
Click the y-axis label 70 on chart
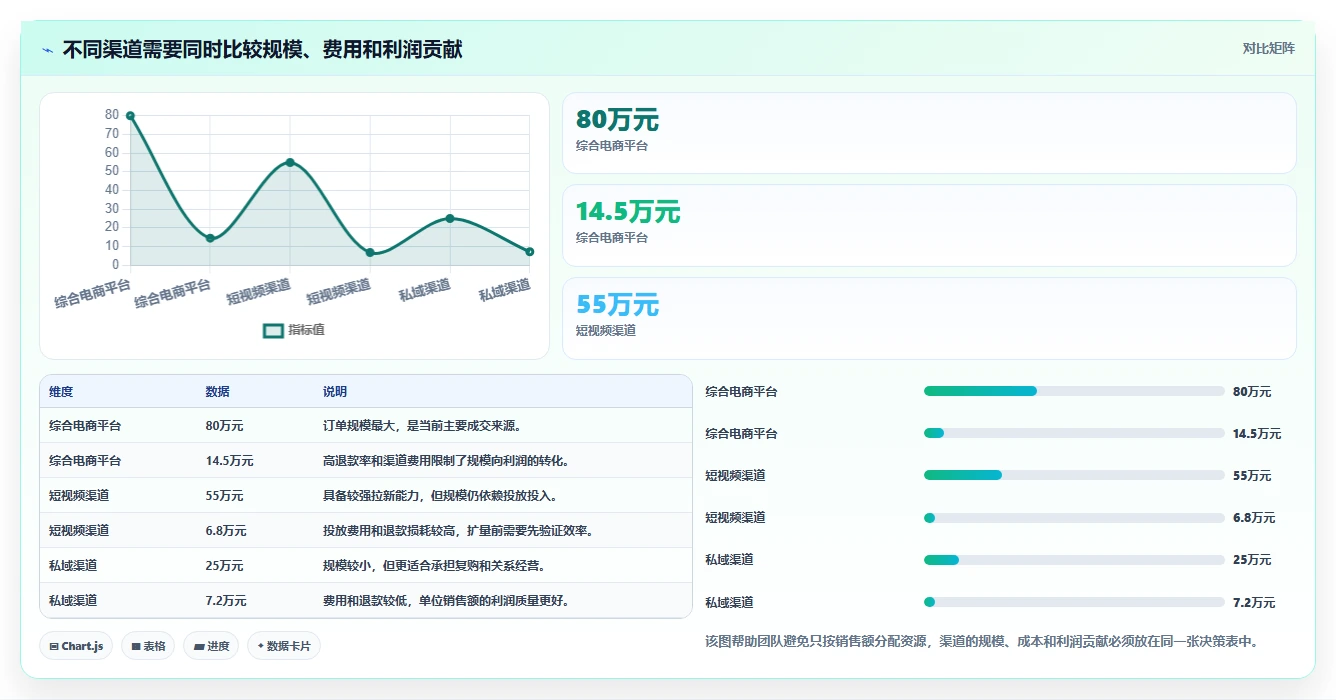(111, 134)
